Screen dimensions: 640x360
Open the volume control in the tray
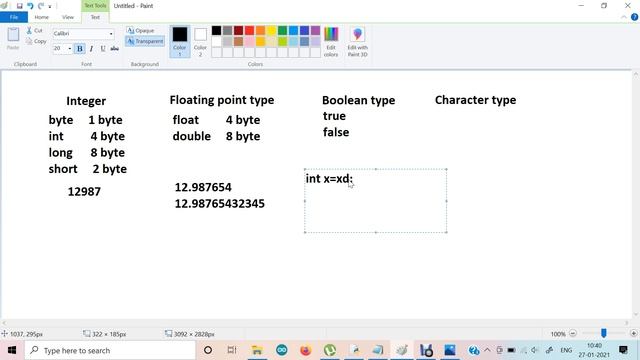535,350
